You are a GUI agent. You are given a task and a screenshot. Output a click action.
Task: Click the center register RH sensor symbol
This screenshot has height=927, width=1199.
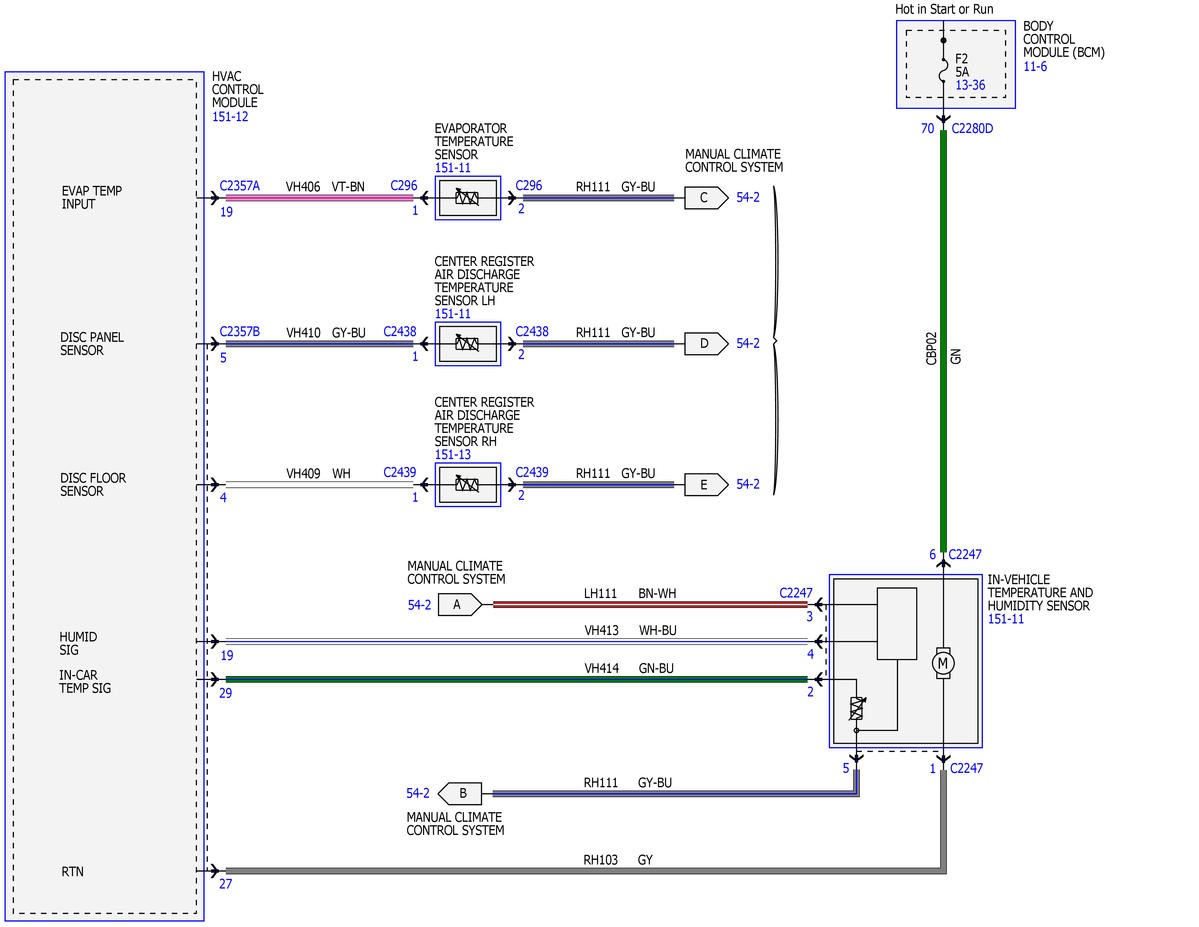tap(467, 485)
